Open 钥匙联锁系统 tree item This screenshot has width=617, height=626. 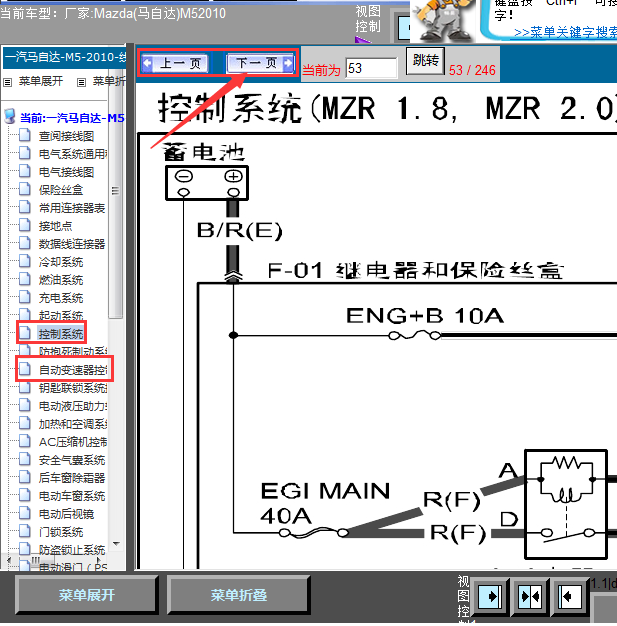(x=73, y=388)
